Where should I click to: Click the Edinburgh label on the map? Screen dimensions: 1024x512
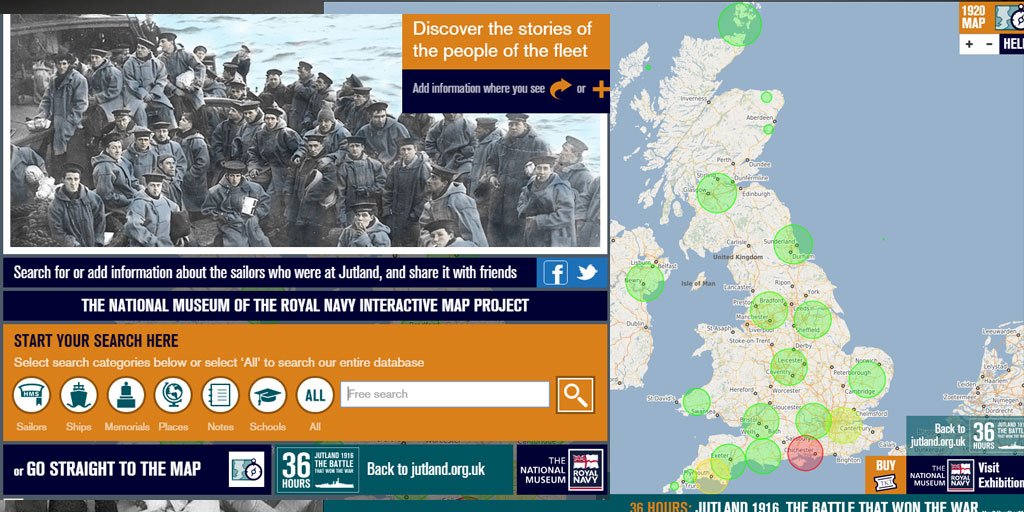click(x=758, y=193)
